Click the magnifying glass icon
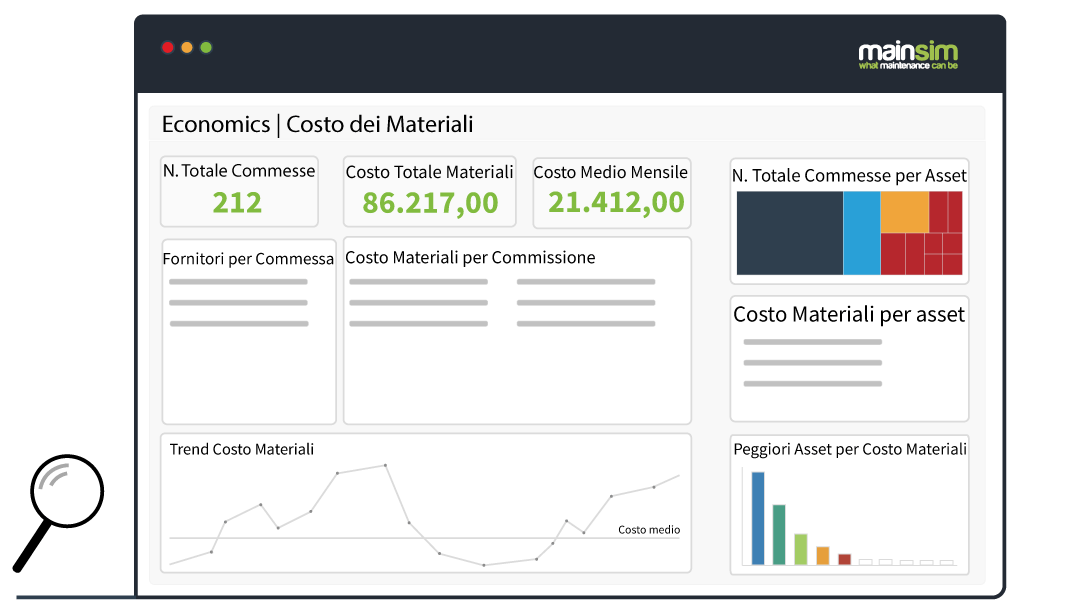This screenshot has width=1080, height=608. (x=58, y=512)
